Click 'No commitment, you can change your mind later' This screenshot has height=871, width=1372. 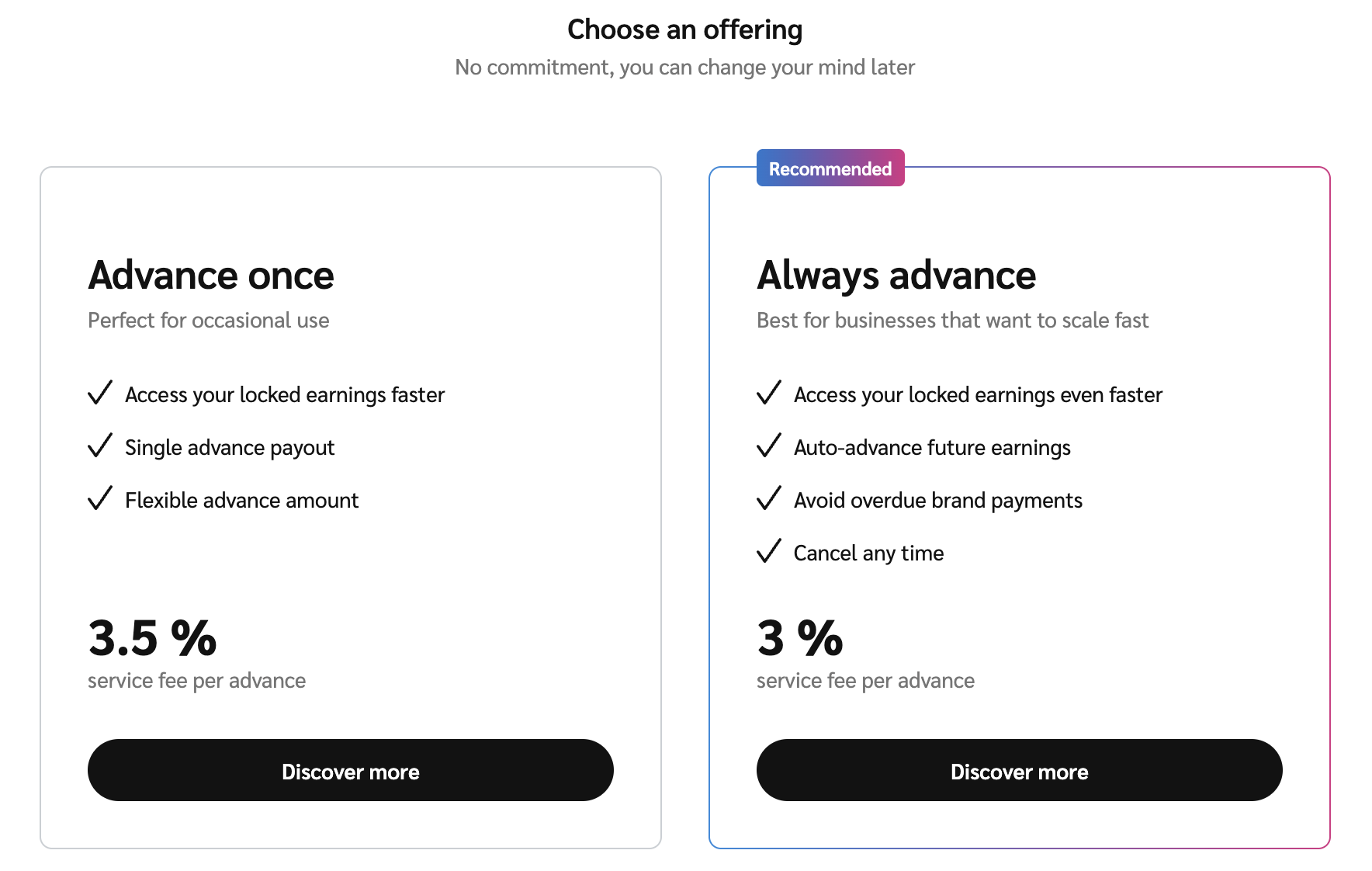[x=684, y=68]
